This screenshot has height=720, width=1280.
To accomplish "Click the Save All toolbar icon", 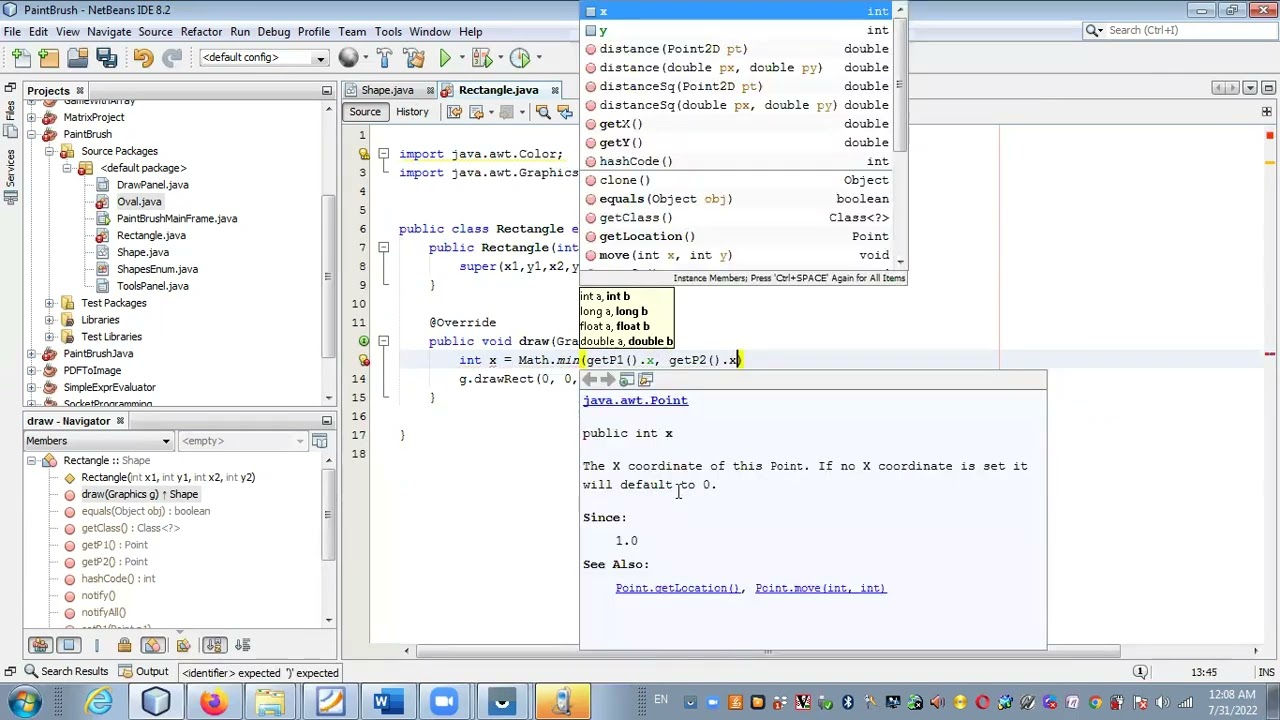I will pos(106,57).
